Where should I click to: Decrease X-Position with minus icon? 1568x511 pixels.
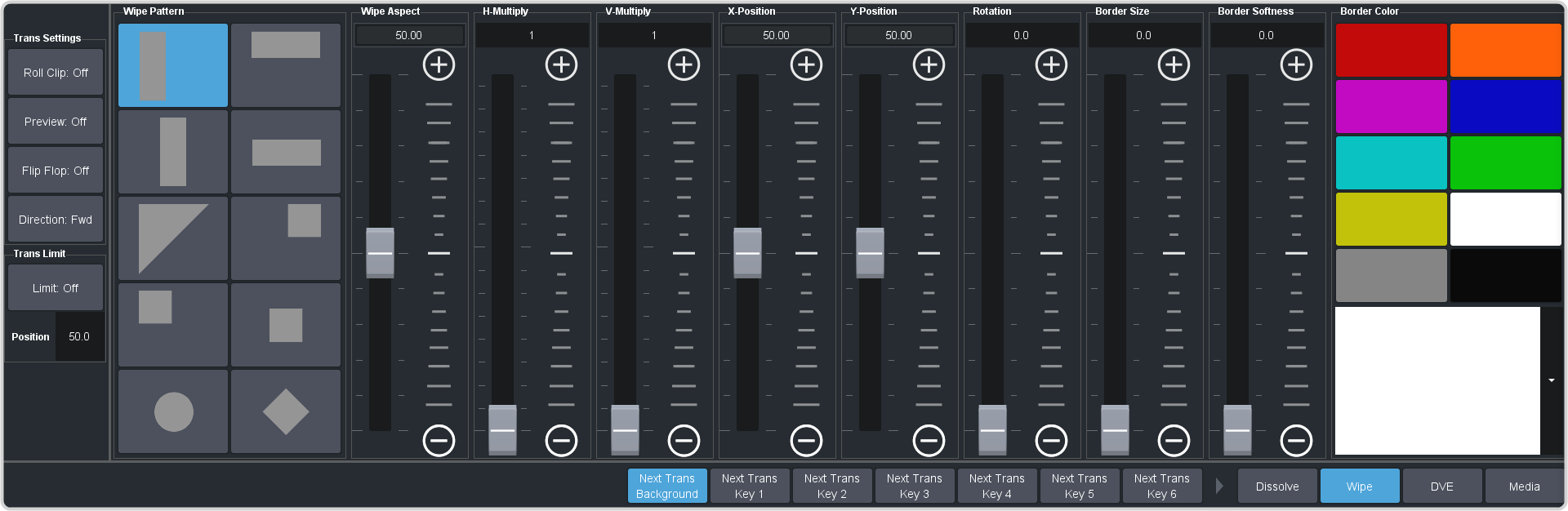(x=806, y=441)
